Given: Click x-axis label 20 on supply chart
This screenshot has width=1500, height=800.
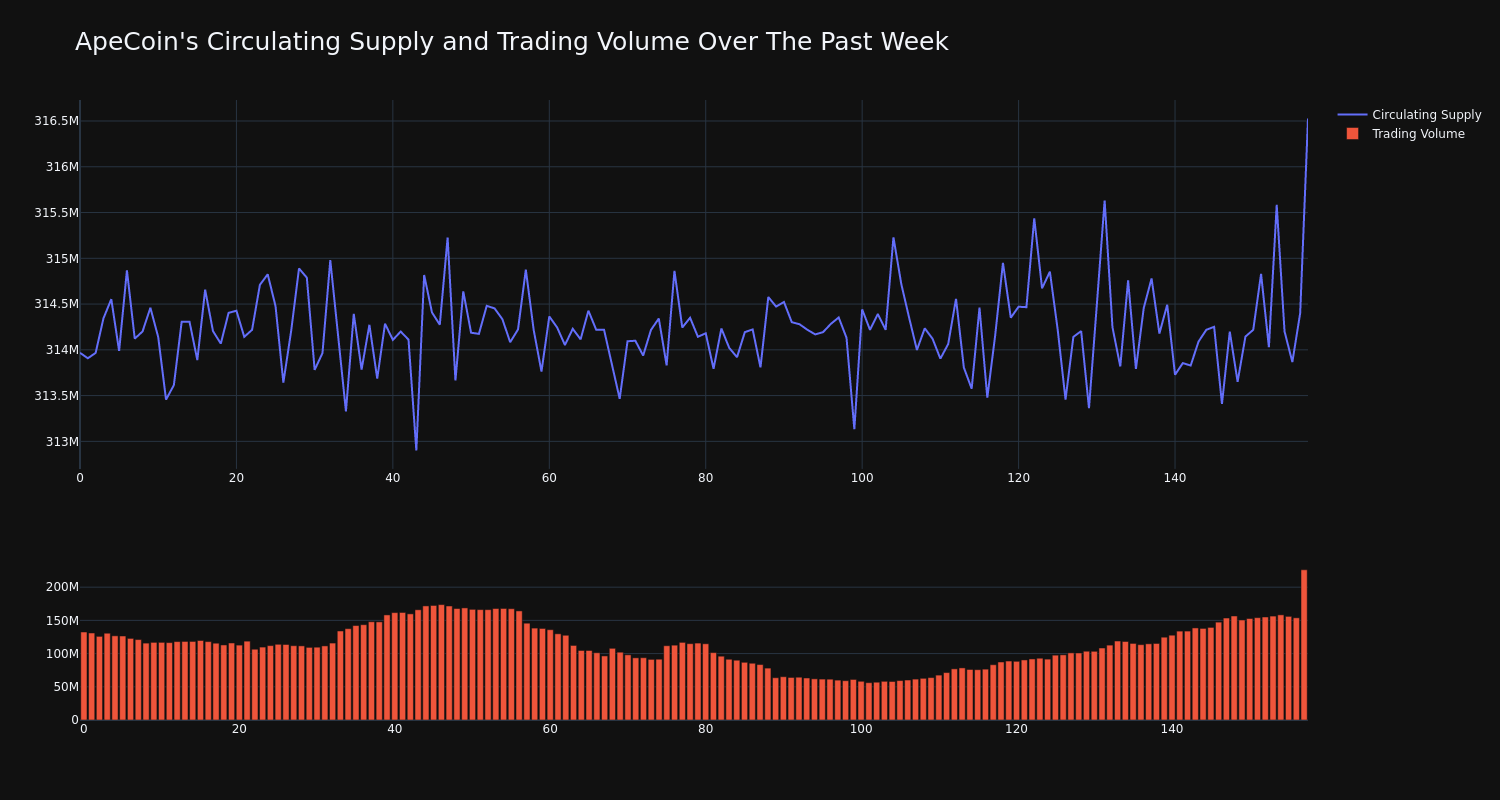Looking at the screenshot, I should (236, 478).
